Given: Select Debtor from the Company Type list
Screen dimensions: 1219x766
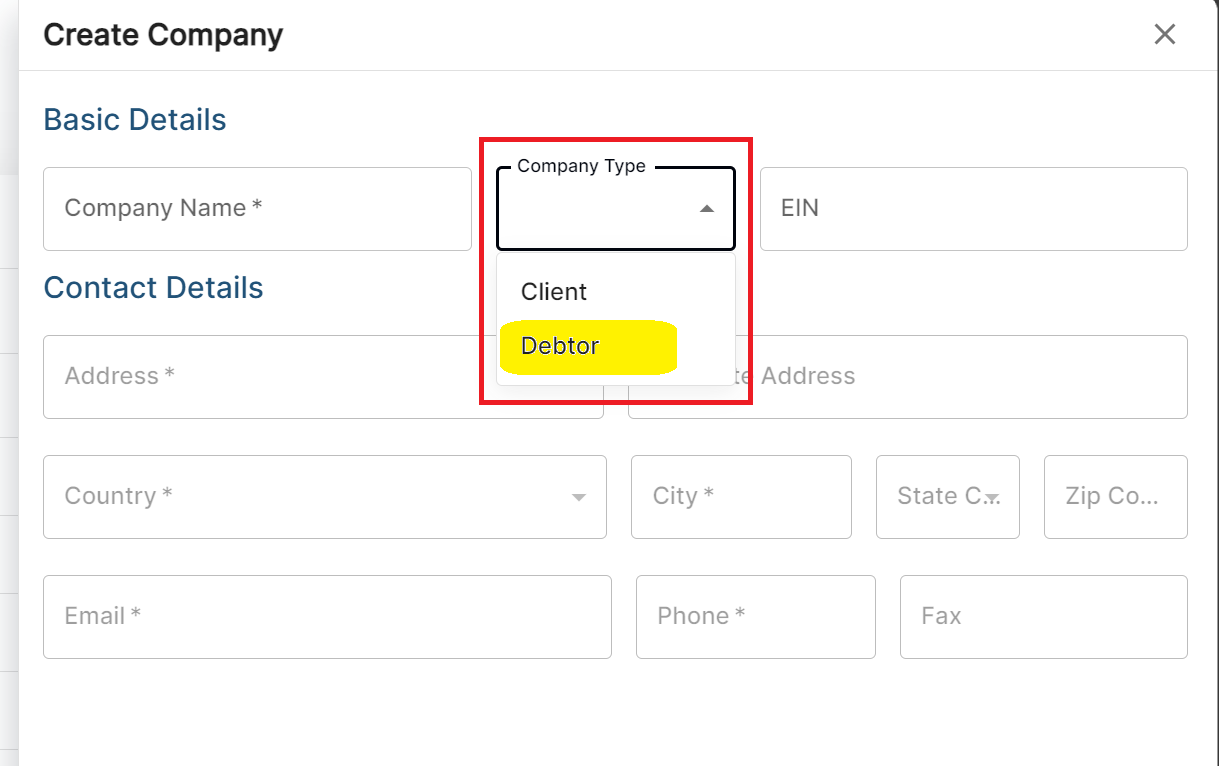Looking at the screenshot, I should coord(560,346).
